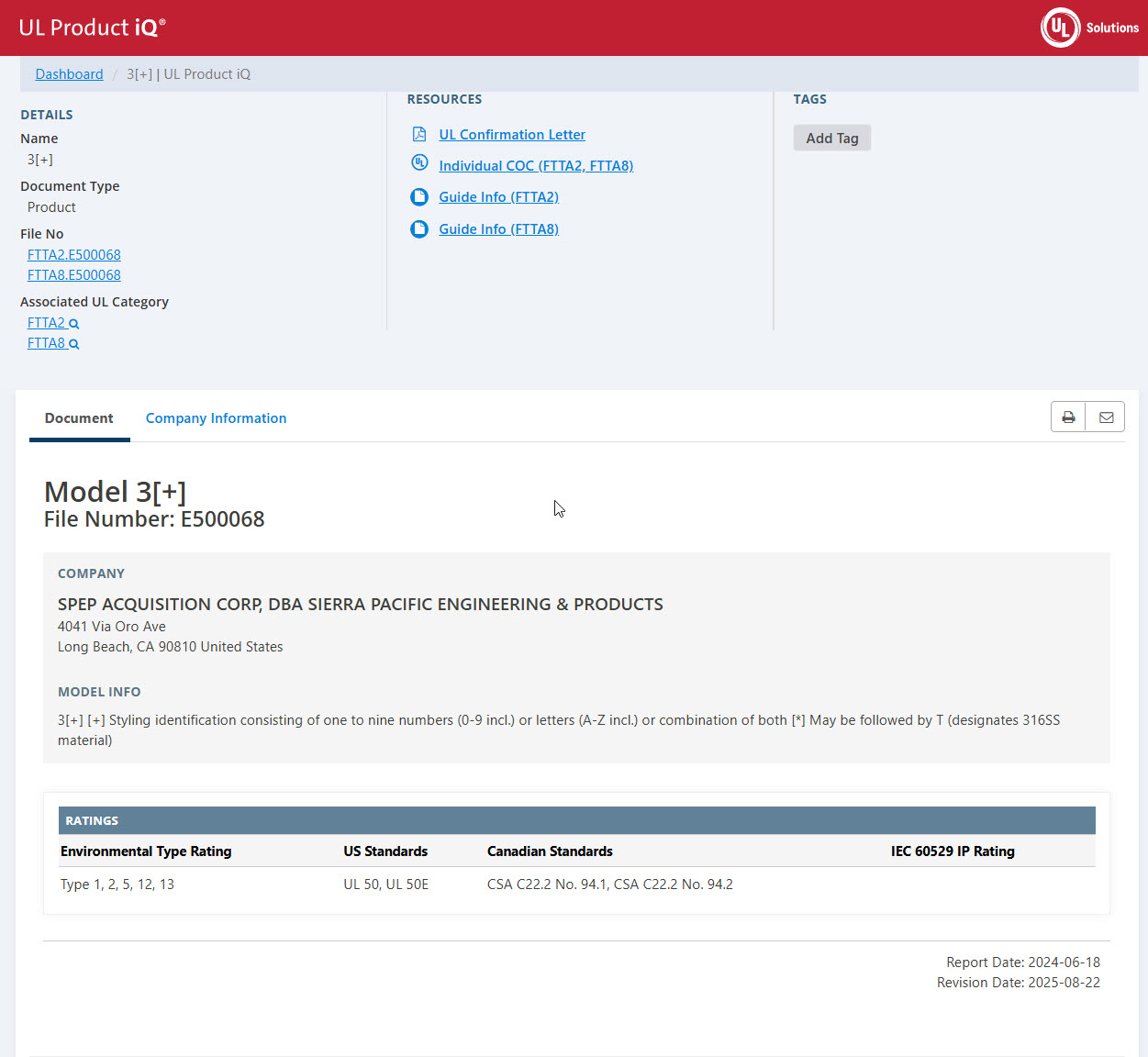The image size is (1148, 1057).
Task: Follow the Guide Info (FTTA2) link
Action: click(498, 197)
